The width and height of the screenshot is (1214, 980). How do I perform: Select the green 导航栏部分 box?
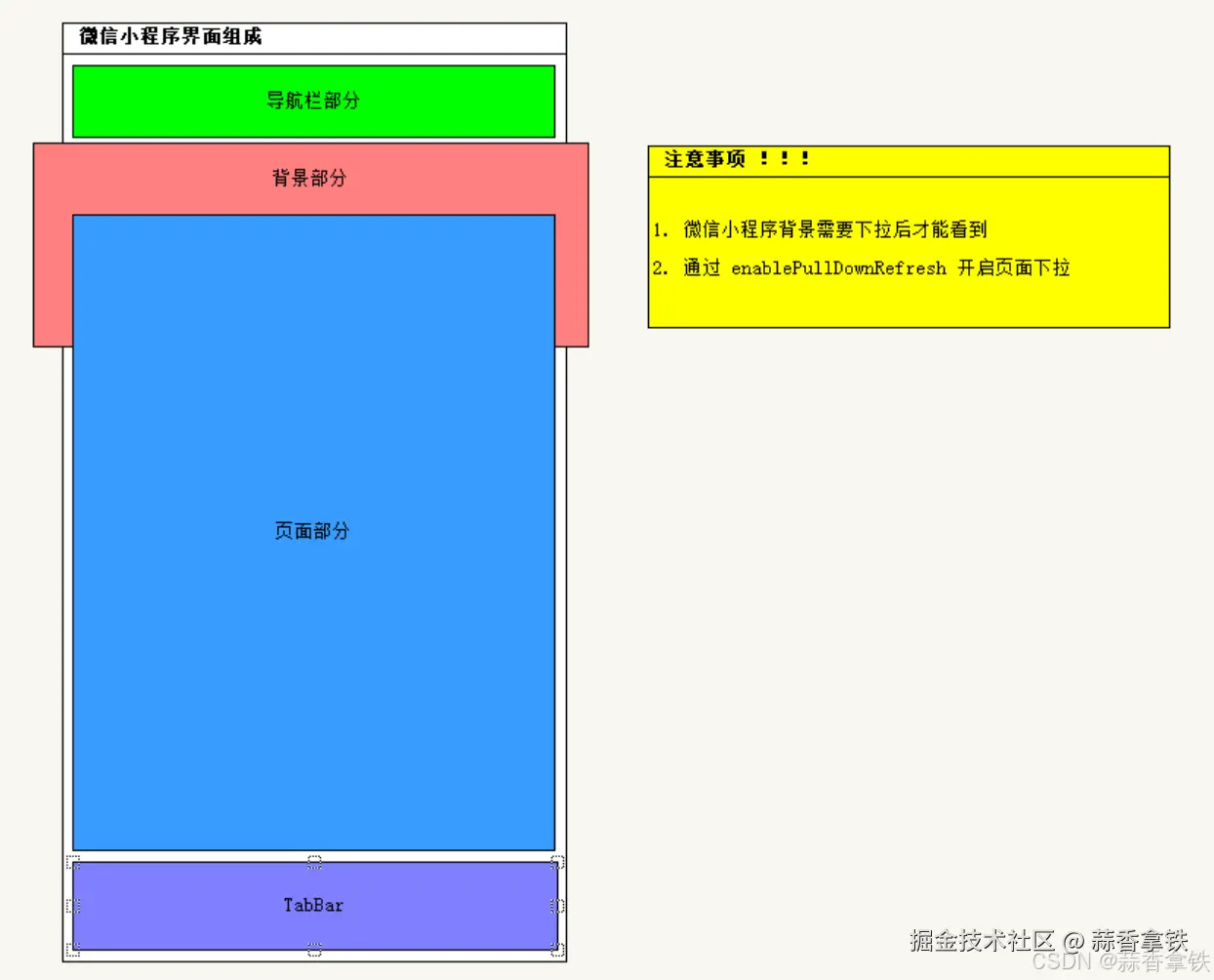click(x=313, y=101)
